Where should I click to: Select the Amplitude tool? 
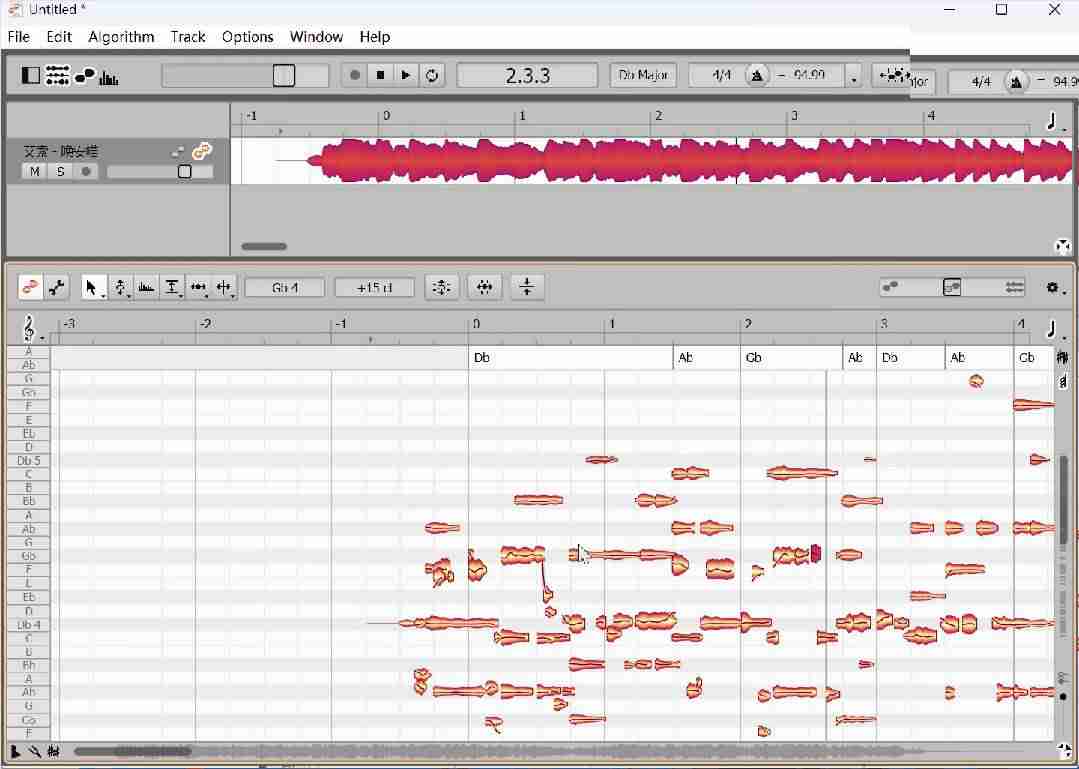click(146, 288)
